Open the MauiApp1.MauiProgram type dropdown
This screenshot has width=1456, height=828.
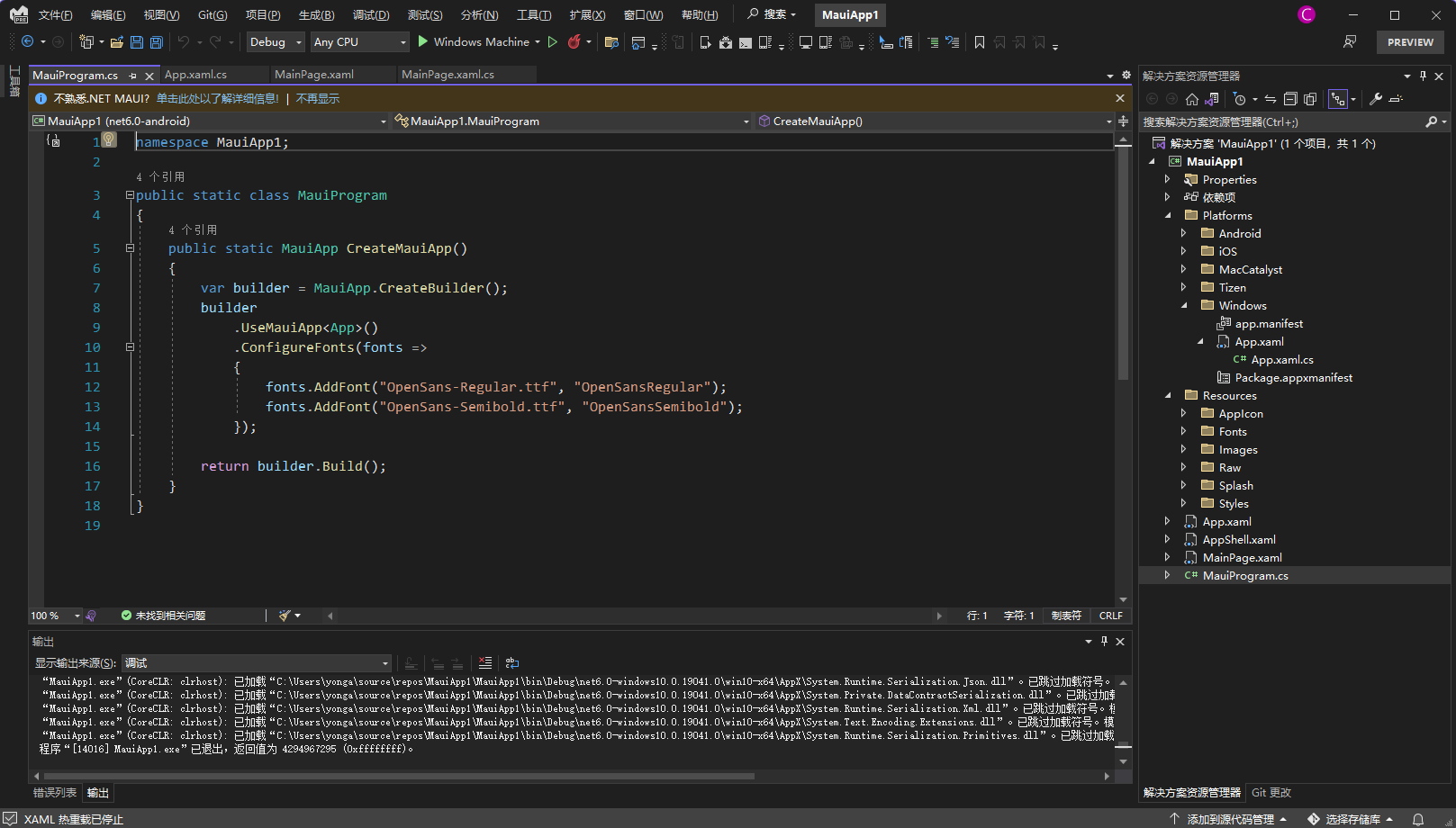pyautogui.click(x=573, y=121)
